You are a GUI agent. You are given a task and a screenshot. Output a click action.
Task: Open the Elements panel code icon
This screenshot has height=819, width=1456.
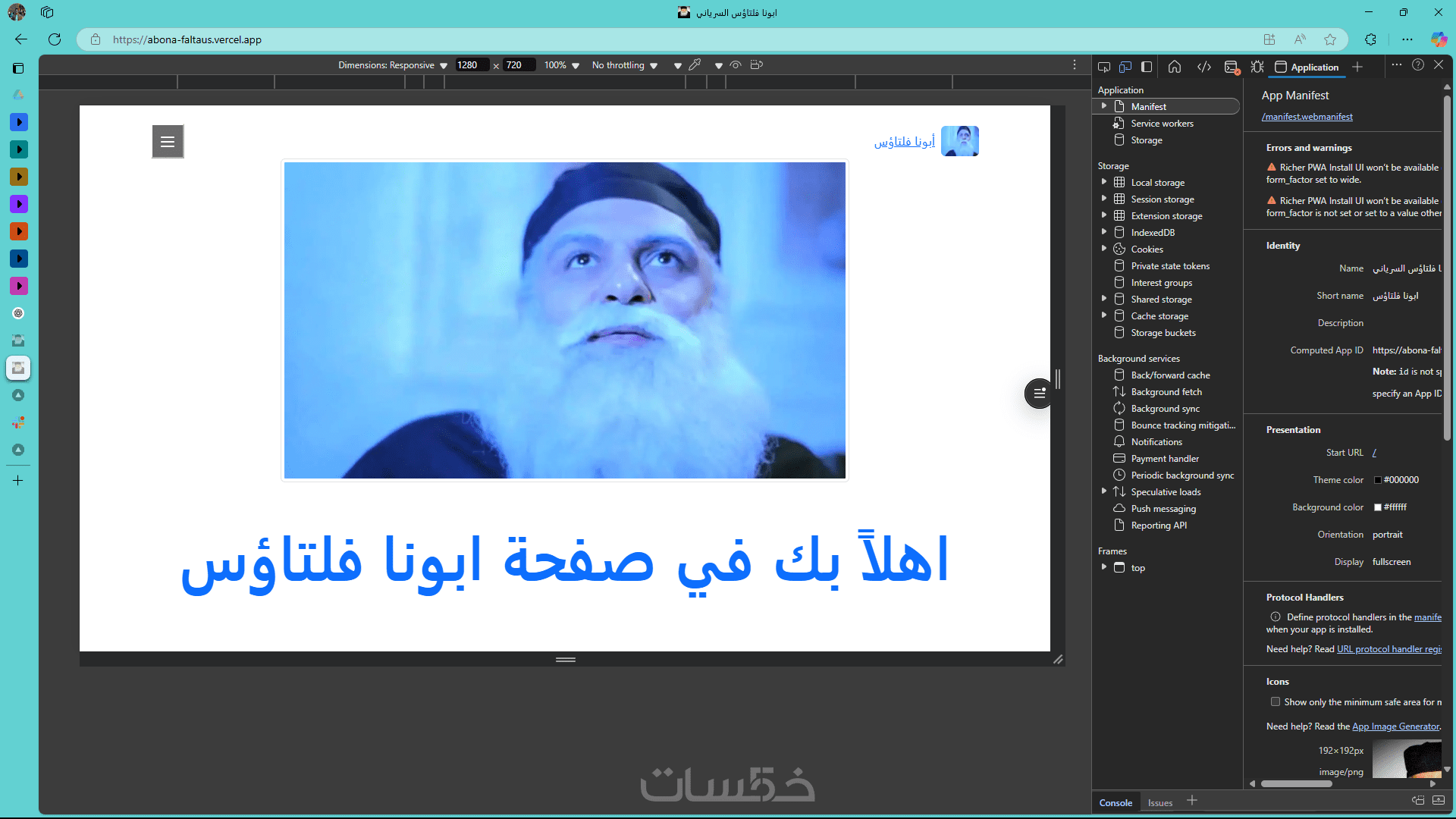pyautogui.click(x=1204, y=67)
